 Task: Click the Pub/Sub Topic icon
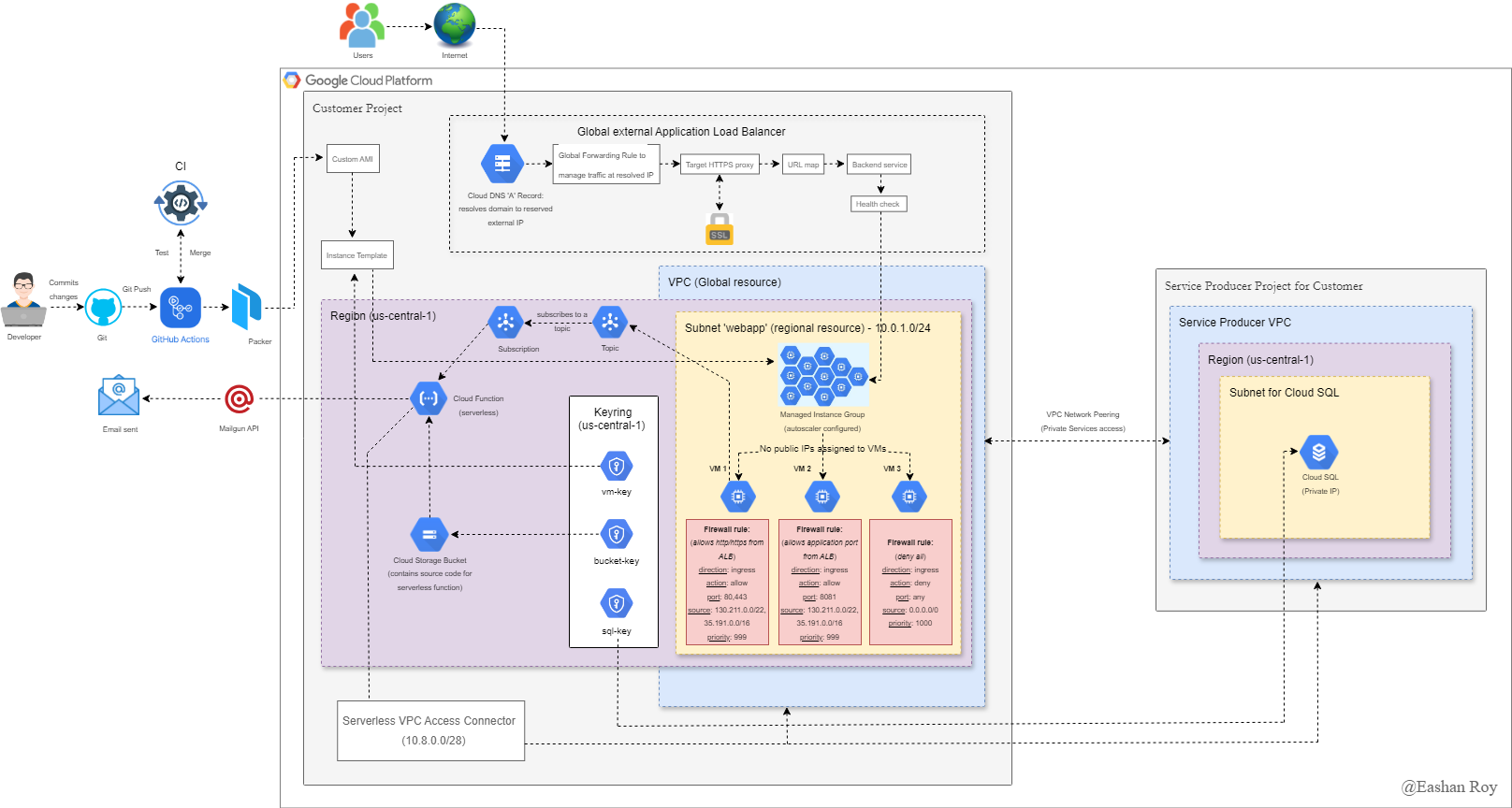610,323
